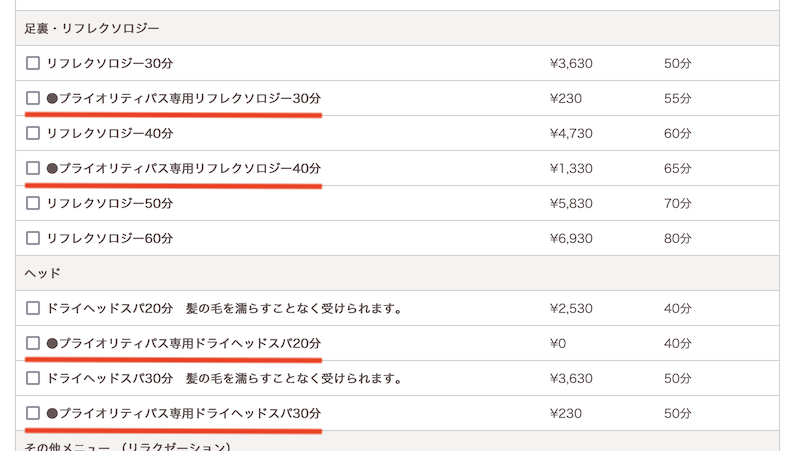
Task: Select プライオリティパス専用ドライヘッドスパ20分 checkbox
Action: coord(33,343)
